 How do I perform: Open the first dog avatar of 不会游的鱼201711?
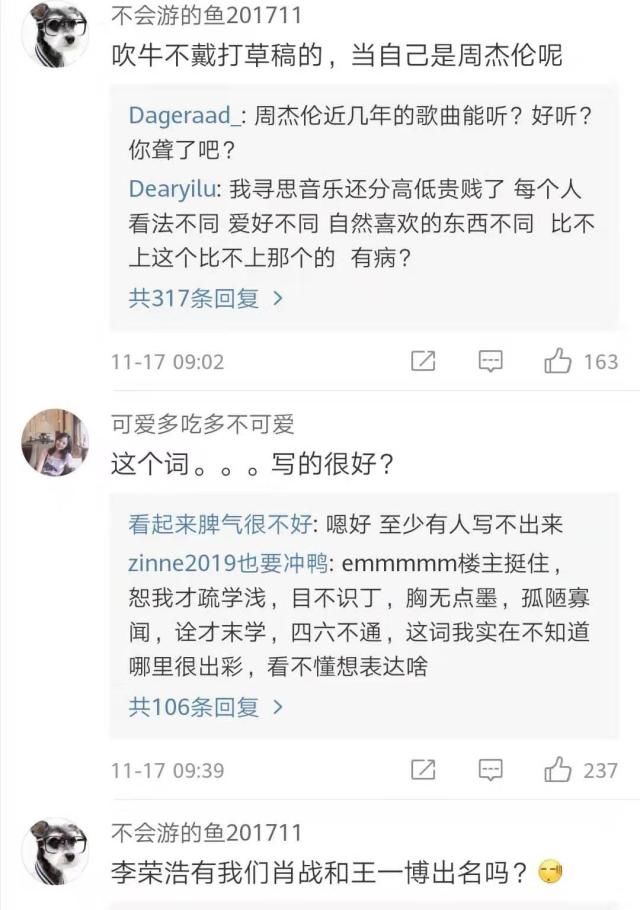coord(55,35)
